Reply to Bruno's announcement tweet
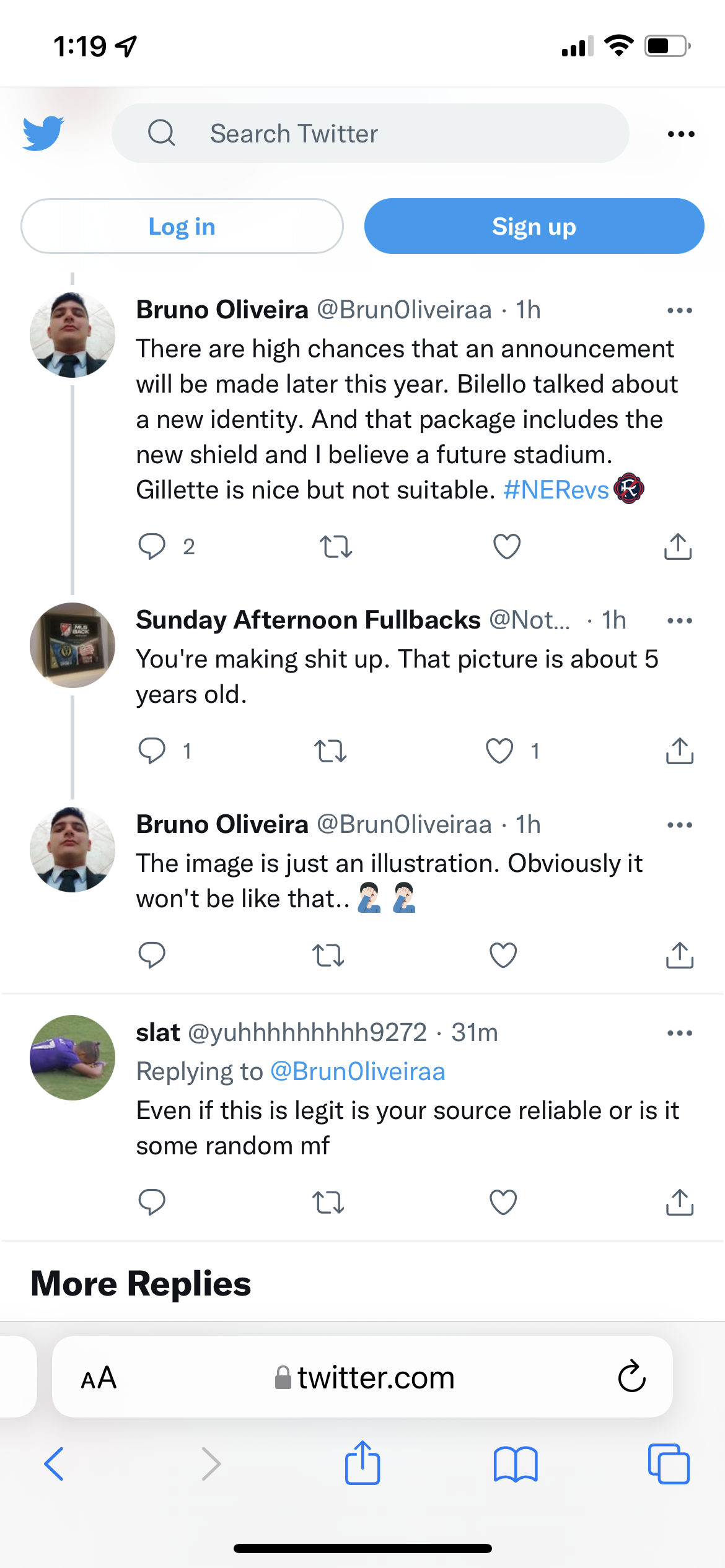This screenshot has width=725, height=1568. pyautogui.click(x=152, y=546)
